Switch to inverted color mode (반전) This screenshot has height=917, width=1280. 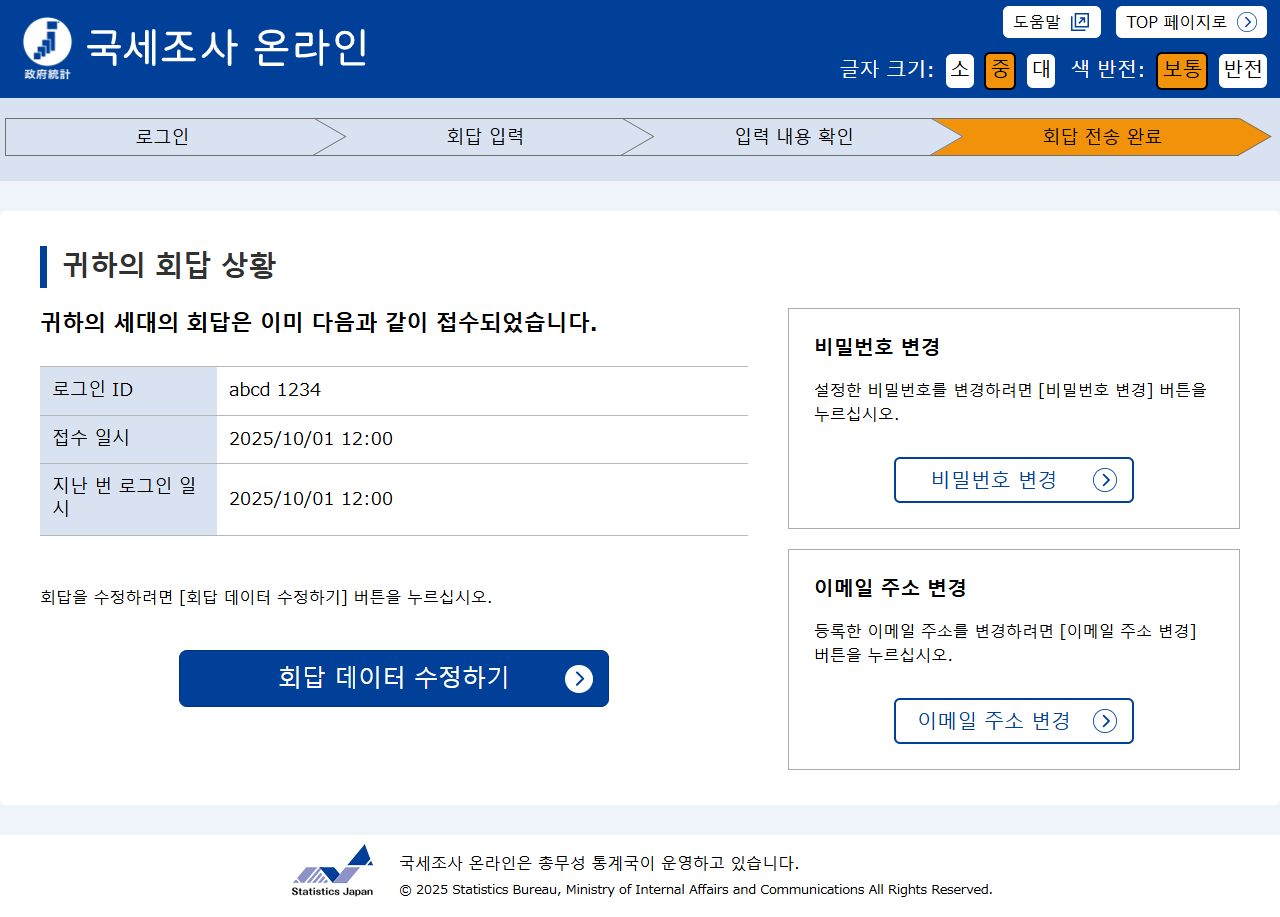[x=1243, y=70]
